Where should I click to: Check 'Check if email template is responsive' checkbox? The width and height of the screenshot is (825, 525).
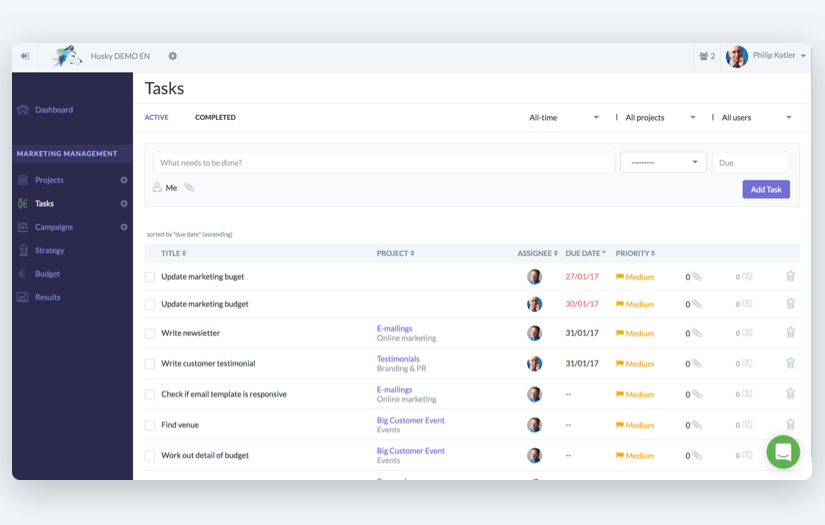click(150, 395)
